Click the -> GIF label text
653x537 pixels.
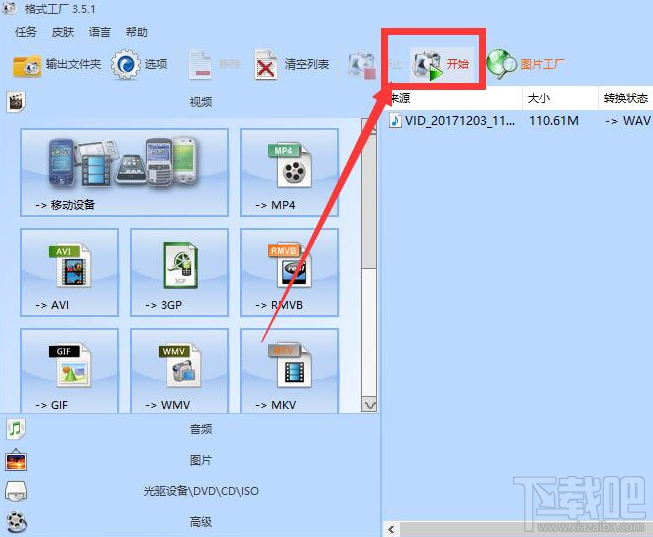pos(52,405)
